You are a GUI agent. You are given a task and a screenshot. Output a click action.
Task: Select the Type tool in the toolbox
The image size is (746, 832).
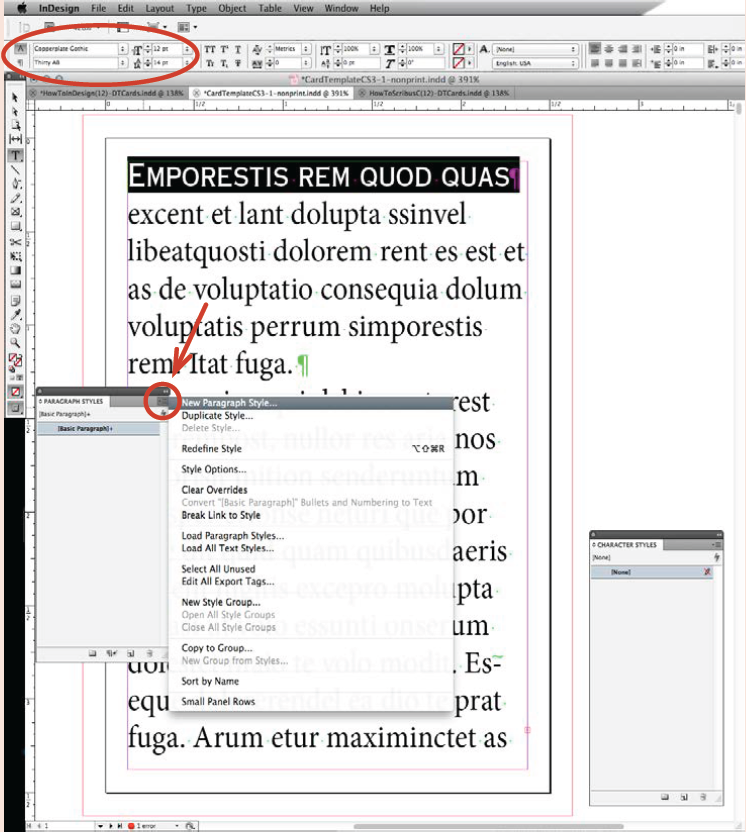17,155
